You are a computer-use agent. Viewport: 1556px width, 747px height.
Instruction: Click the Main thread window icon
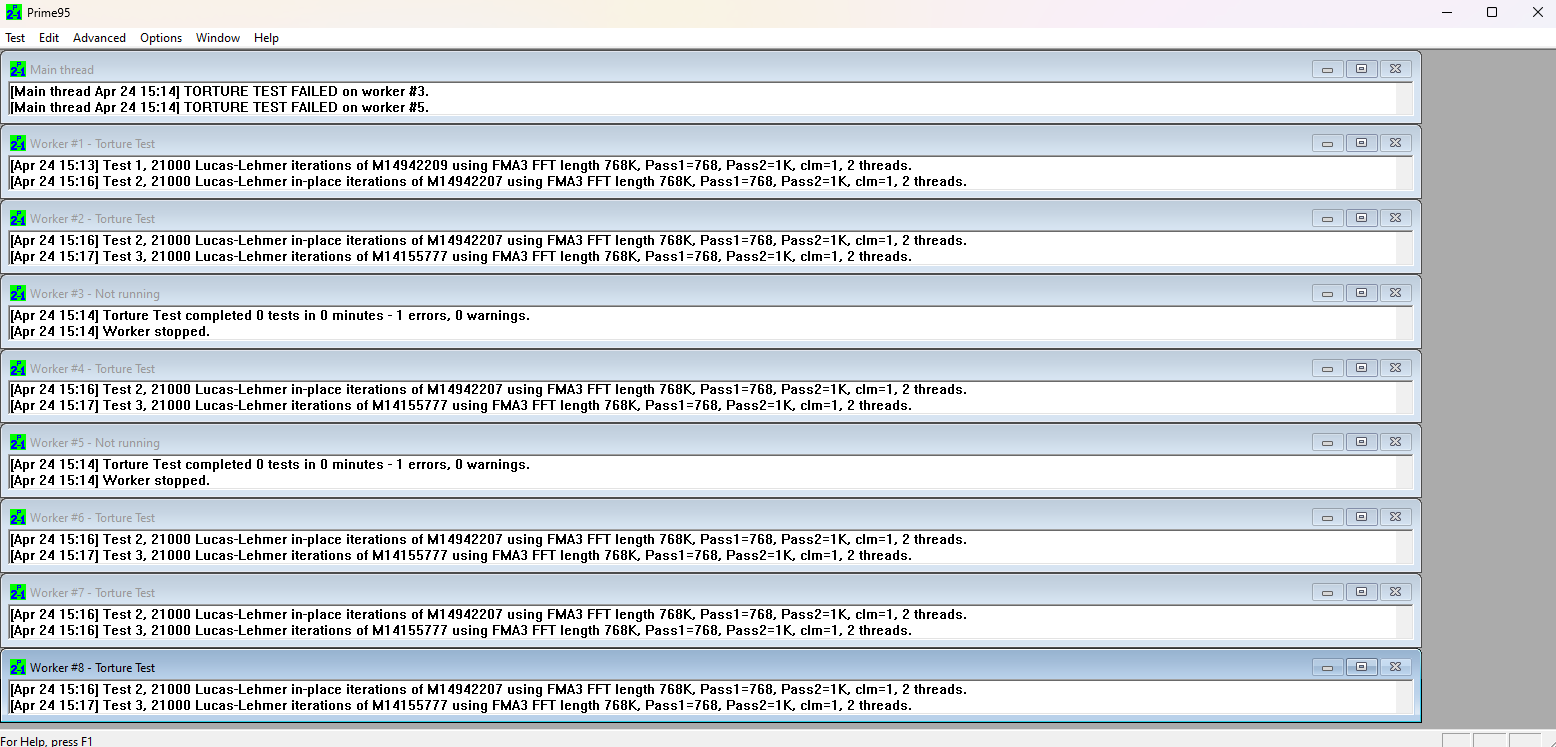tap(18, 70)
